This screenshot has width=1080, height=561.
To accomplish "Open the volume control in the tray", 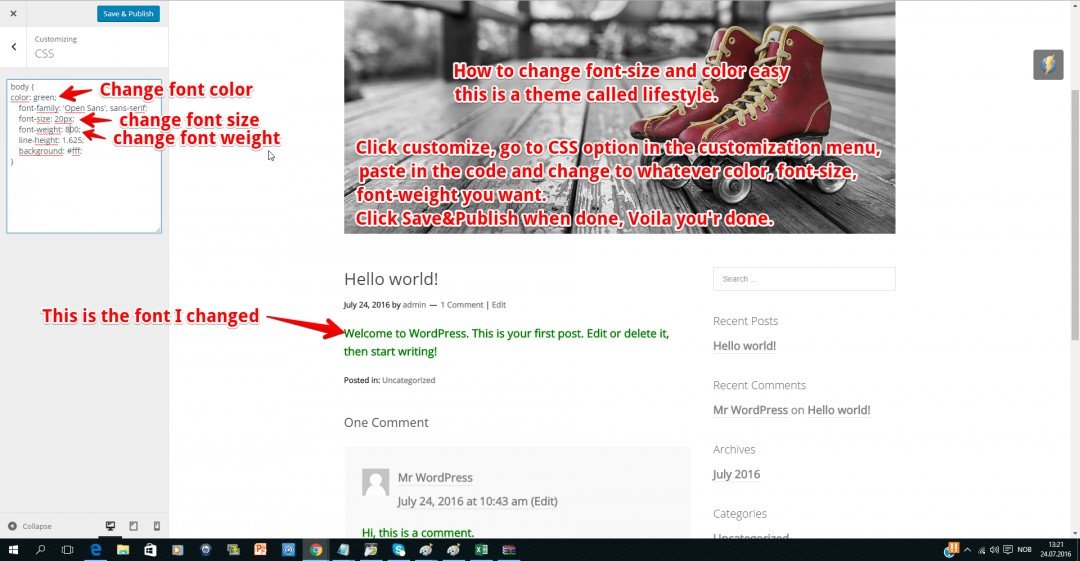I will [994, 550].
